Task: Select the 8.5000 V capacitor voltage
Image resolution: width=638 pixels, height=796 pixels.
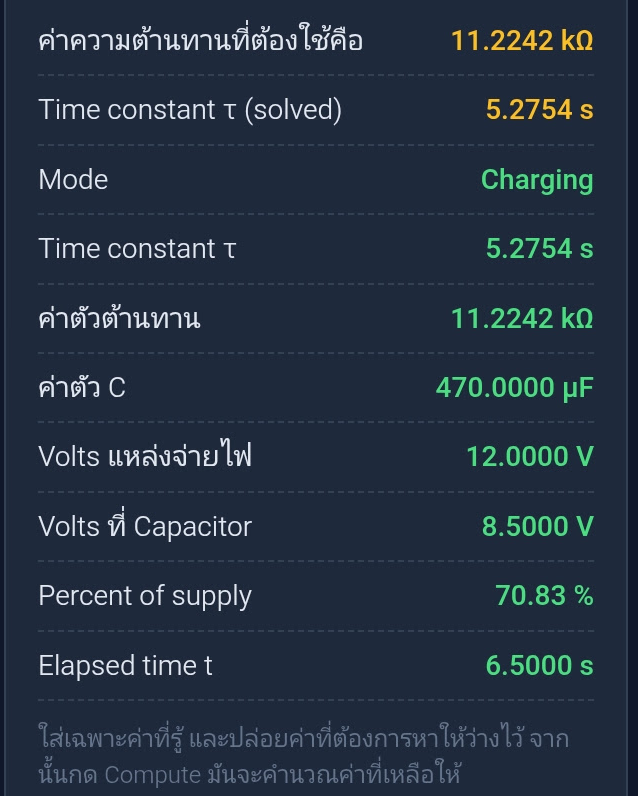Action: tap(537, 526)
